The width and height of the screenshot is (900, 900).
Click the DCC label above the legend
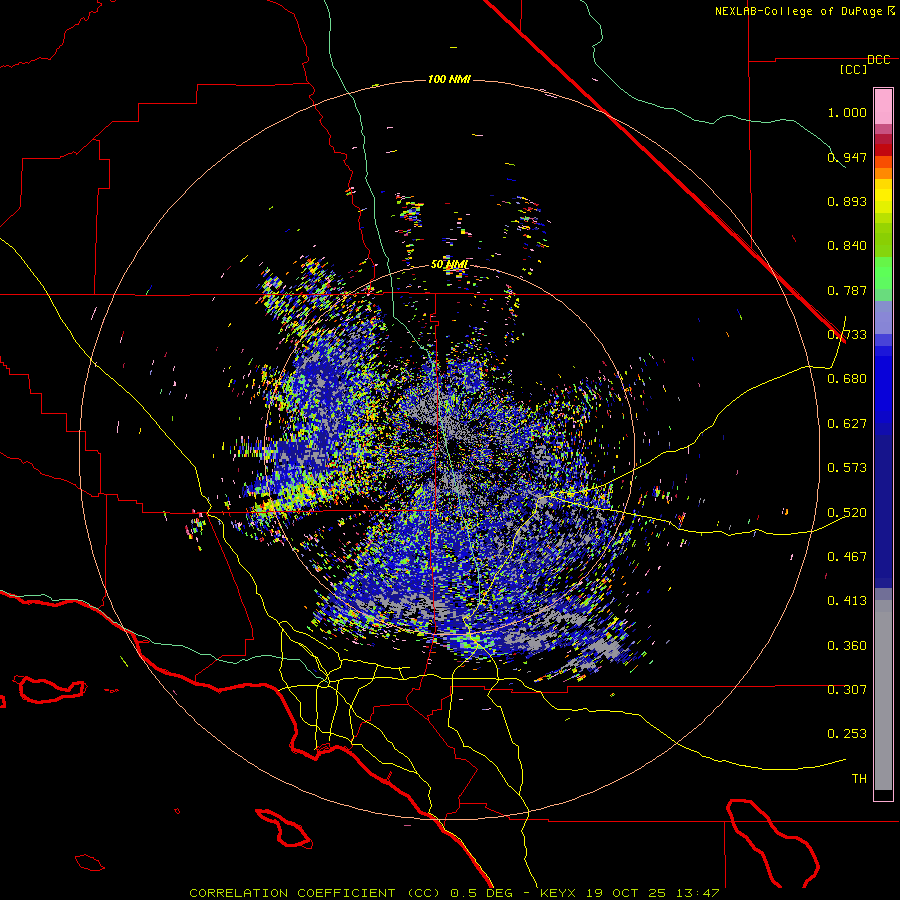(x=878, y=60)
